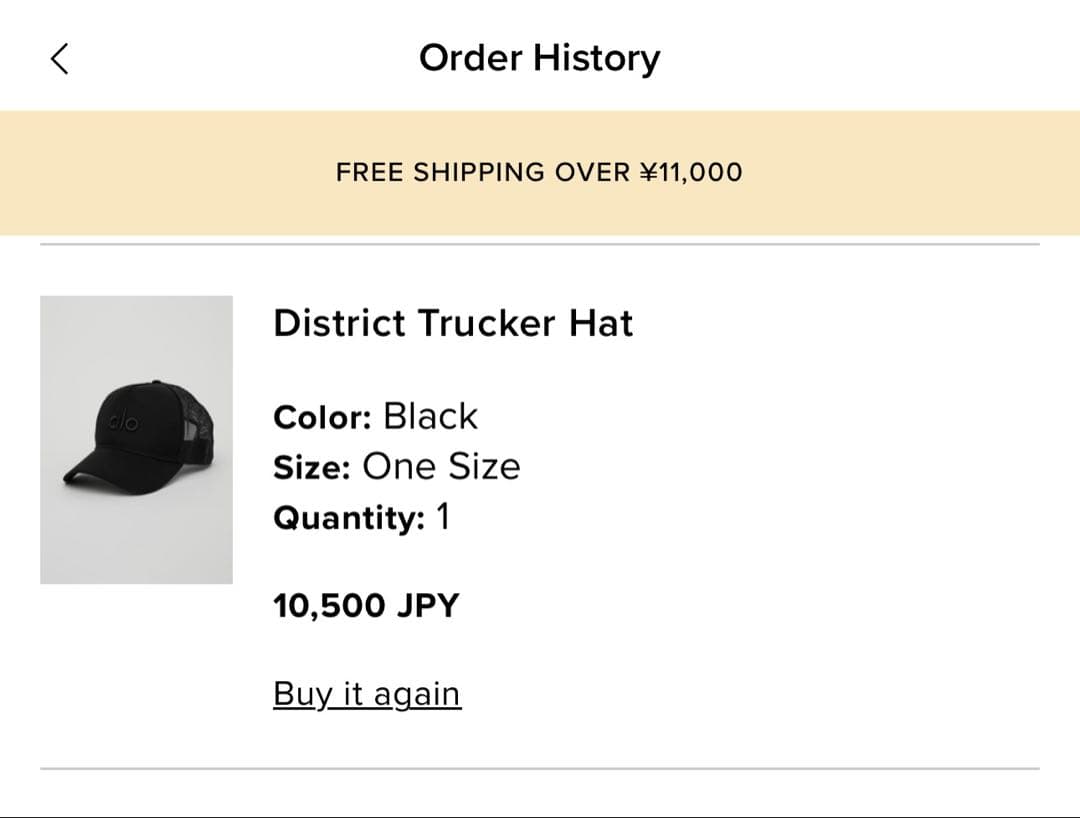The height and width of the screenshot is (818, 1080).
Task: Click the alo logo on the hat image
Action: [124, 422]
